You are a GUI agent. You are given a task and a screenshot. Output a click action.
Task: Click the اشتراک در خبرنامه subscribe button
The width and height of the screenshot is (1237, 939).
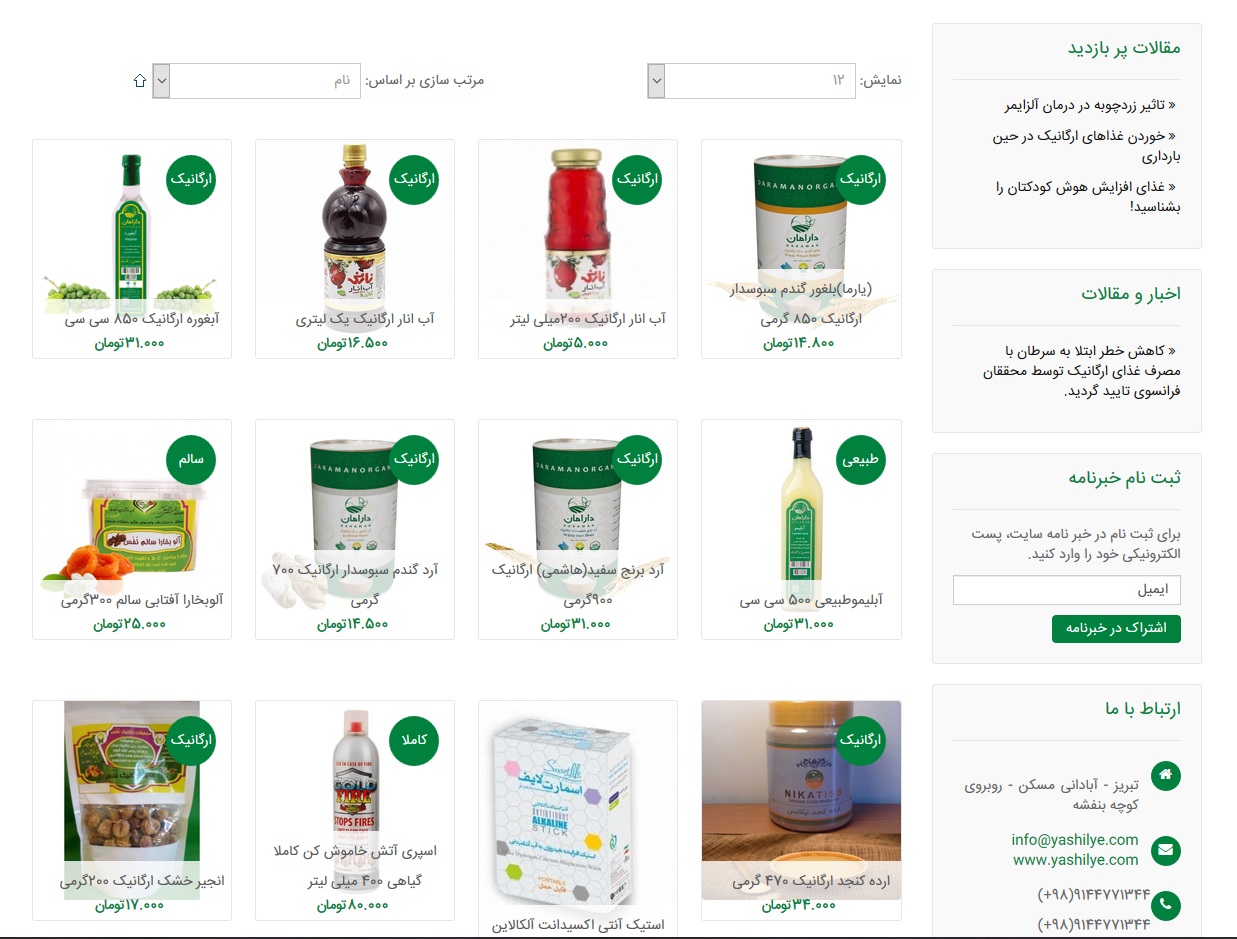coord(1116,629)
